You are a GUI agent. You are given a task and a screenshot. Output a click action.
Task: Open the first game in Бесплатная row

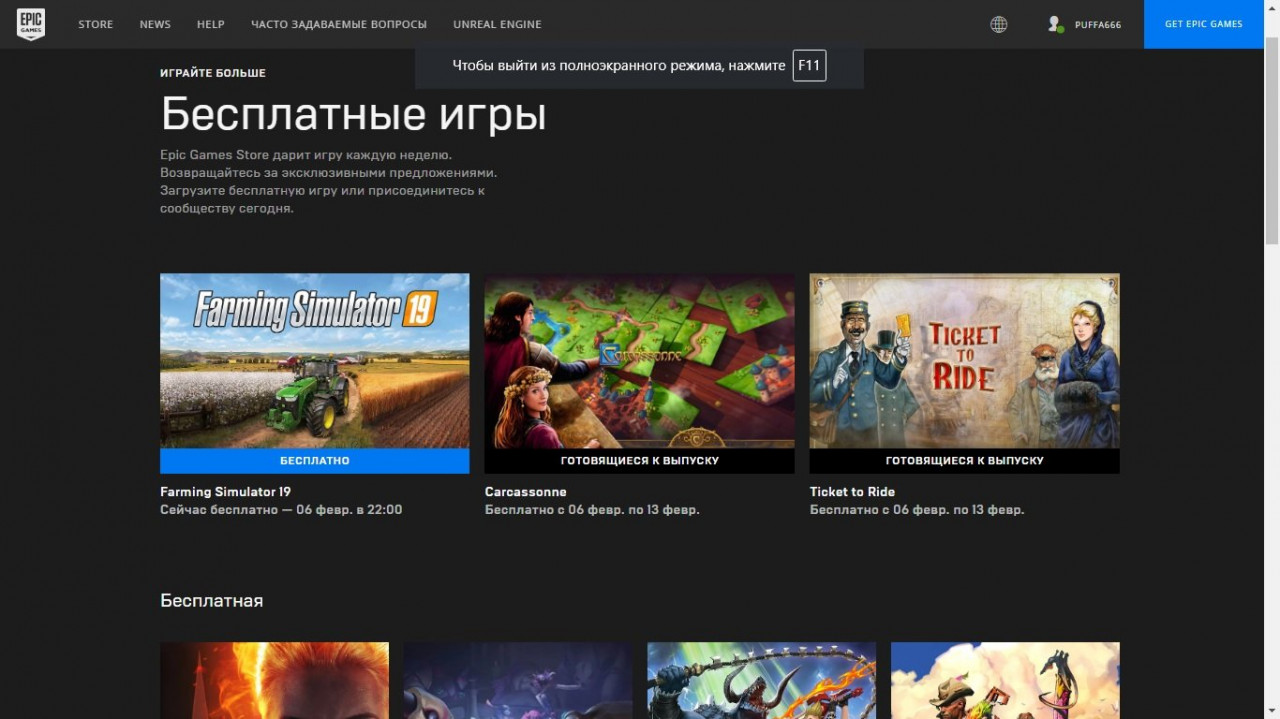point(274,680)
